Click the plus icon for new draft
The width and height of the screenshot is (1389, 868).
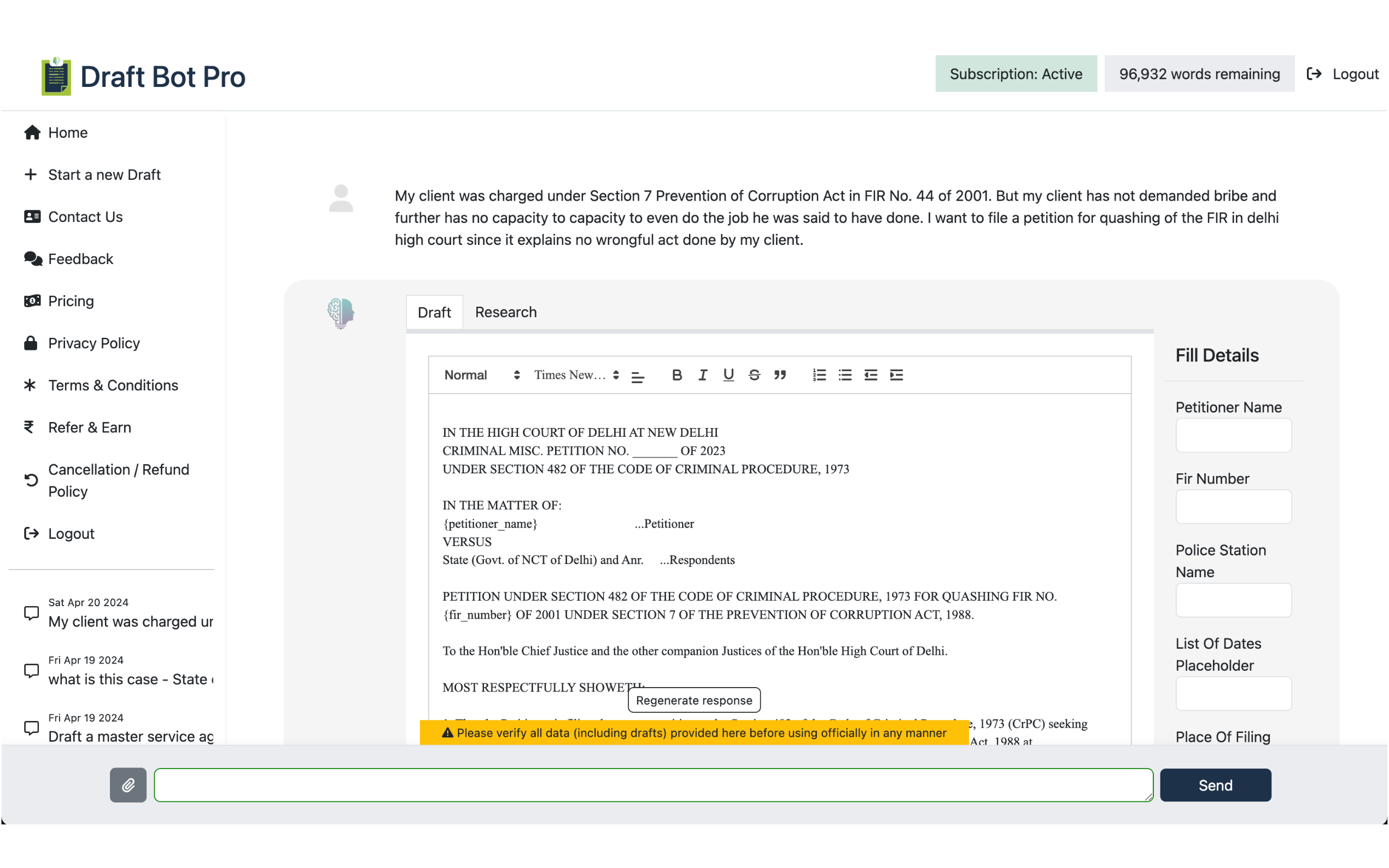click(x=31, y=174)
